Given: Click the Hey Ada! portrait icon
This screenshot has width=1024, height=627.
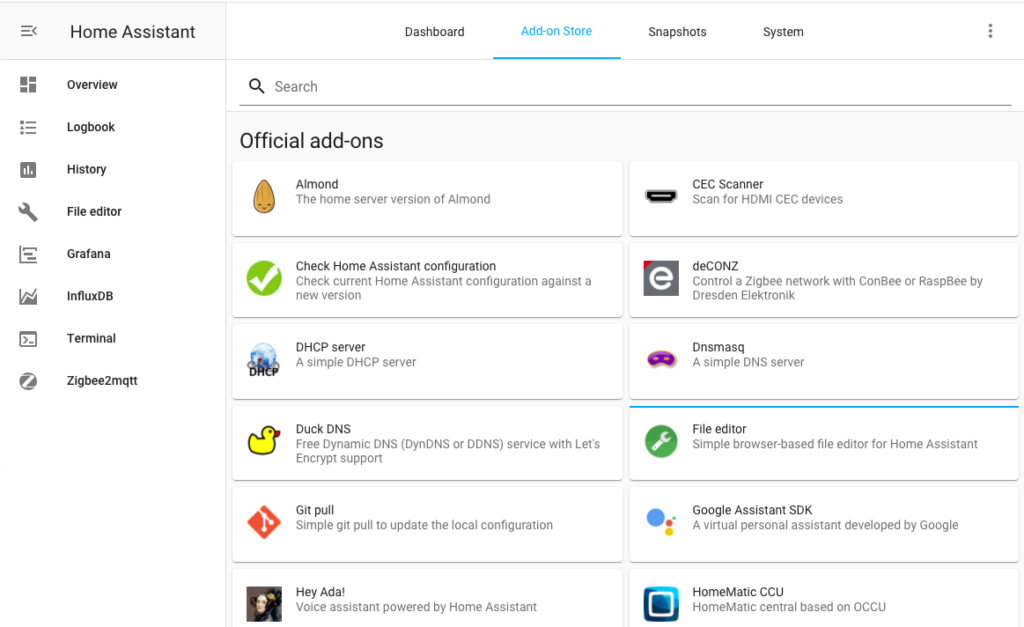Looking at the screenshot, I should (264, 603).
